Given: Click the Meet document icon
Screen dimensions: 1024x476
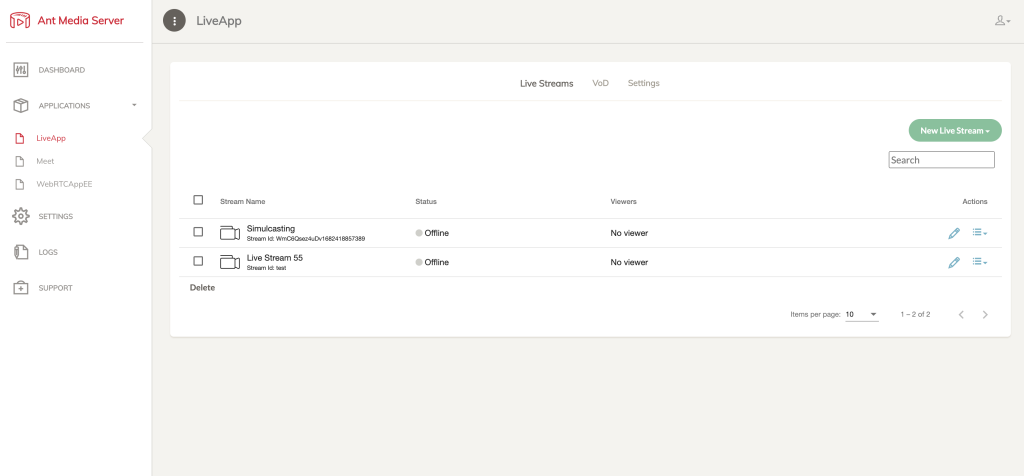Looking at the screenshot, I should (20, 161).
